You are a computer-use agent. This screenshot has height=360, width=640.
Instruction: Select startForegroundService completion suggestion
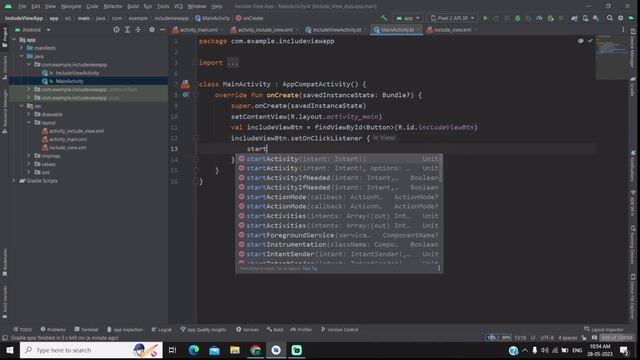(x=339, y=235)
